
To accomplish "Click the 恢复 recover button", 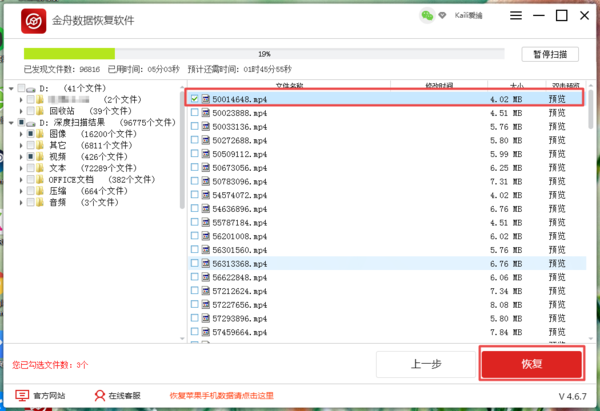I will click(532, 364).
